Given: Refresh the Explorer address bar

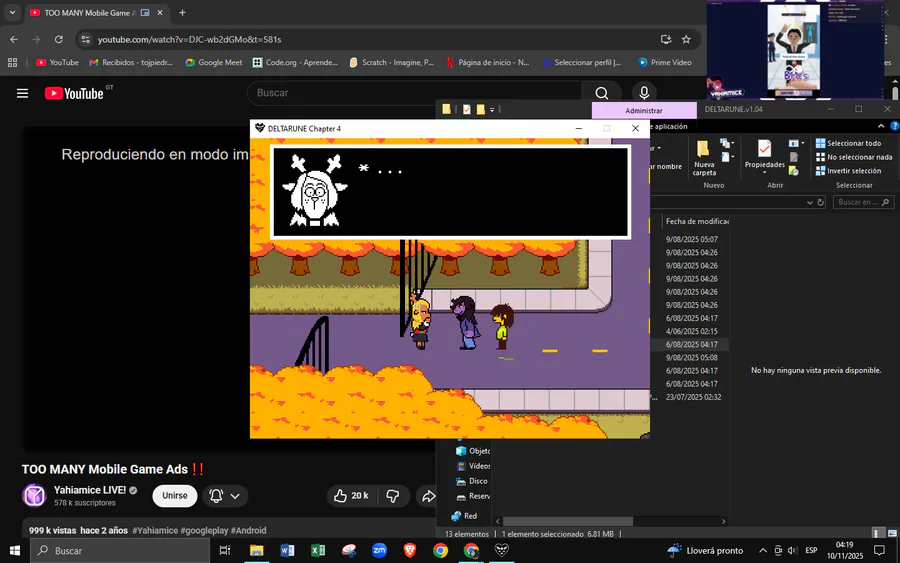Looking at the screenshot, I should pyautogui.click(x=821, y=202).
